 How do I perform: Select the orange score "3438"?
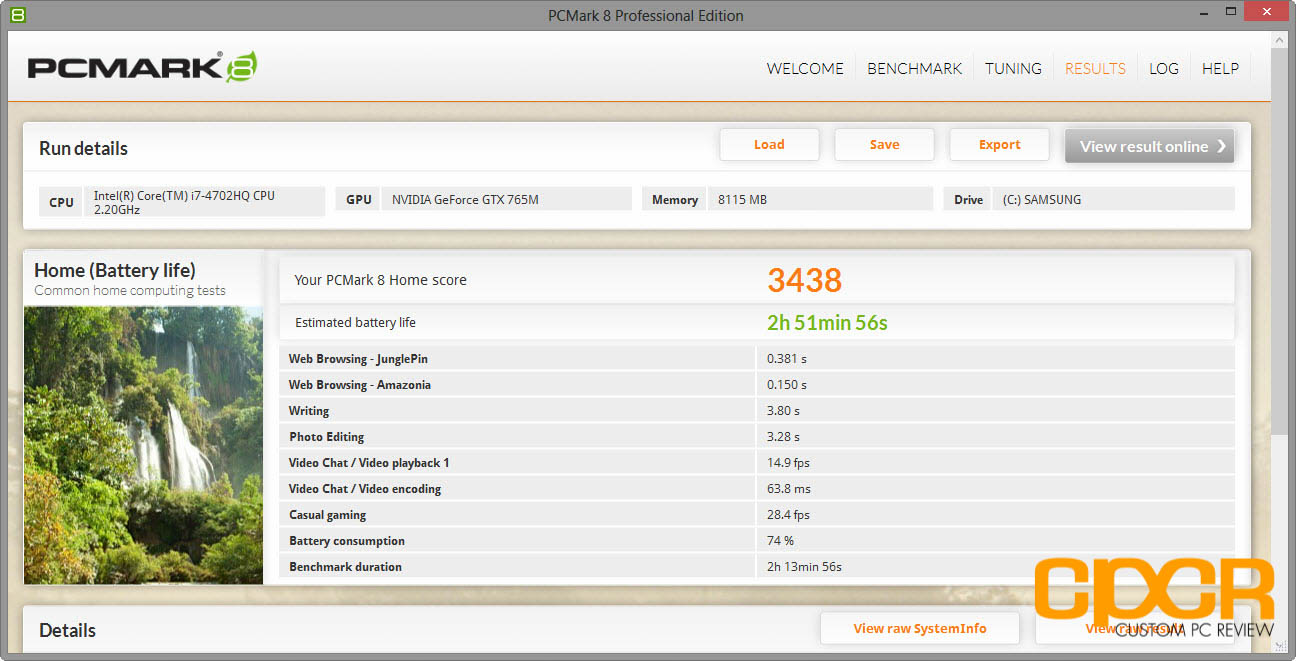pos(805,281)
